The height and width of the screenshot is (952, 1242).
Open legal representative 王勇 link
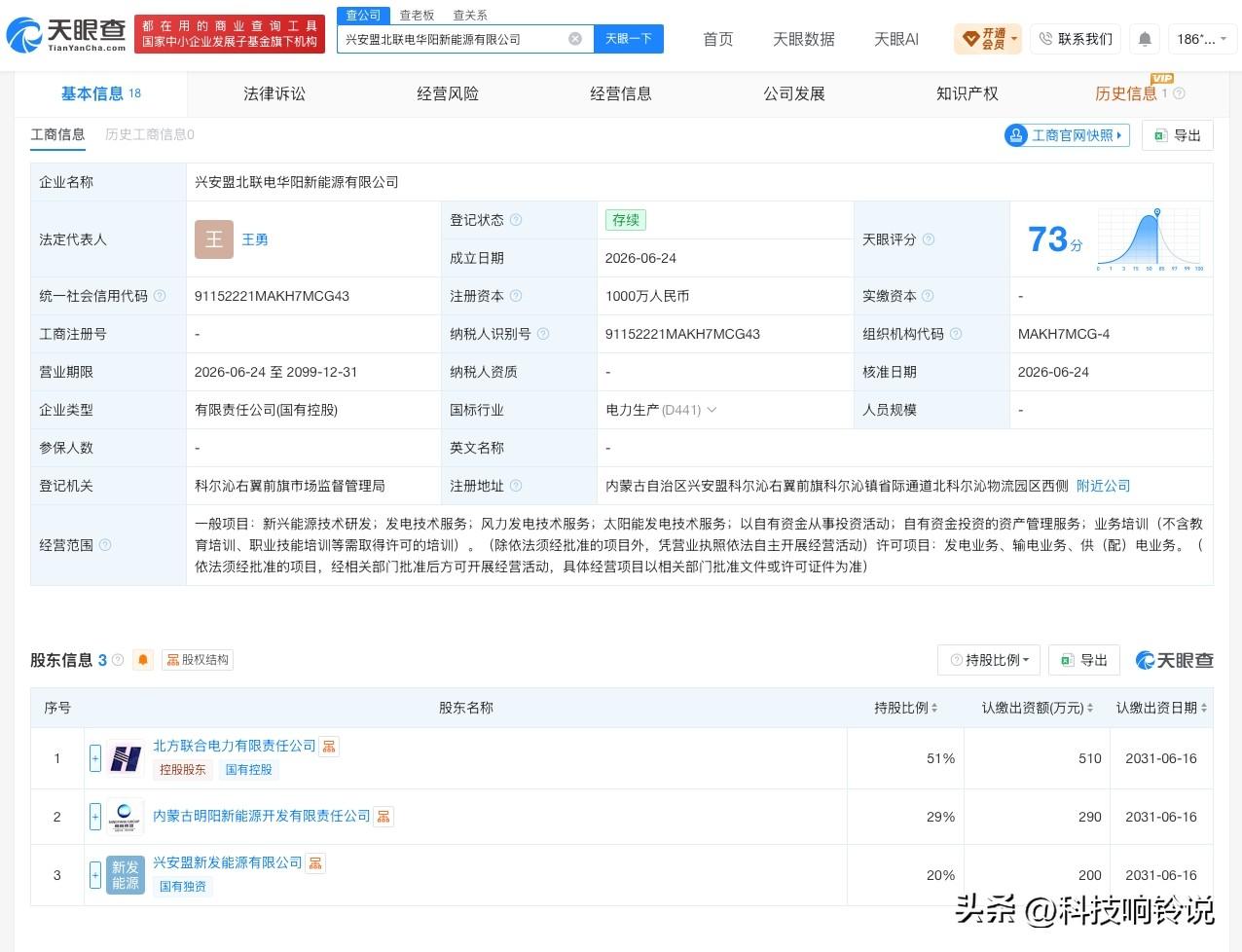[255, 239]
